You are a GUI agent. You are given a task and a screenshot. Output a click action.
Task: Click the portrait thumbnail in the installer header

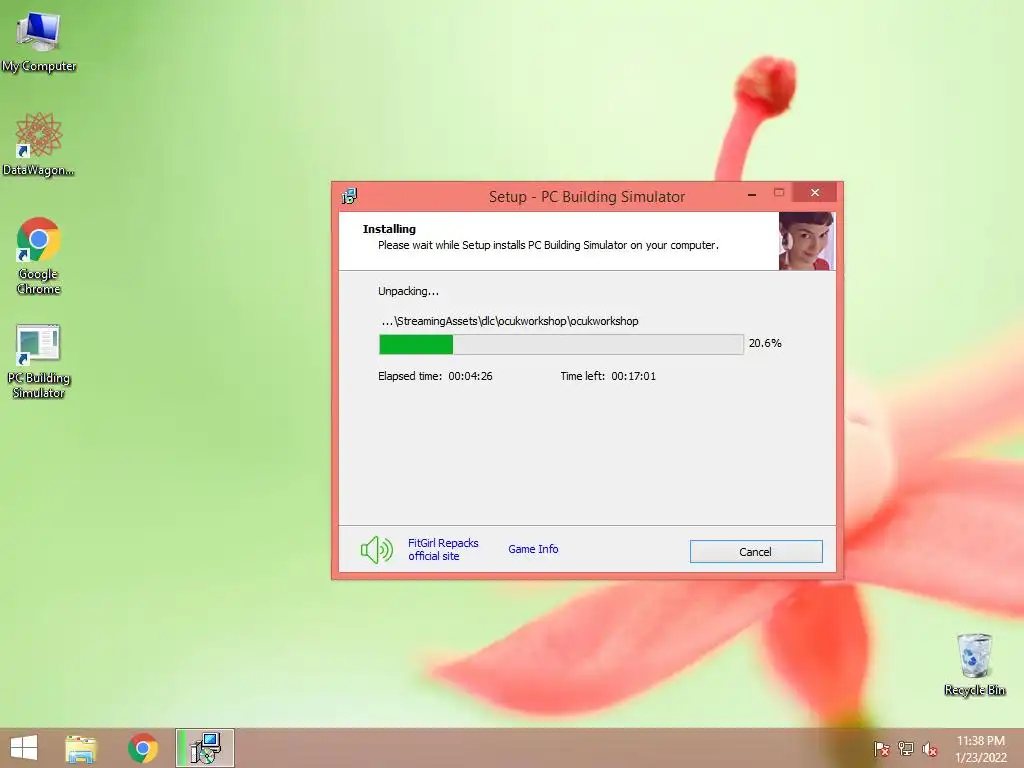(x=806, y=241)
